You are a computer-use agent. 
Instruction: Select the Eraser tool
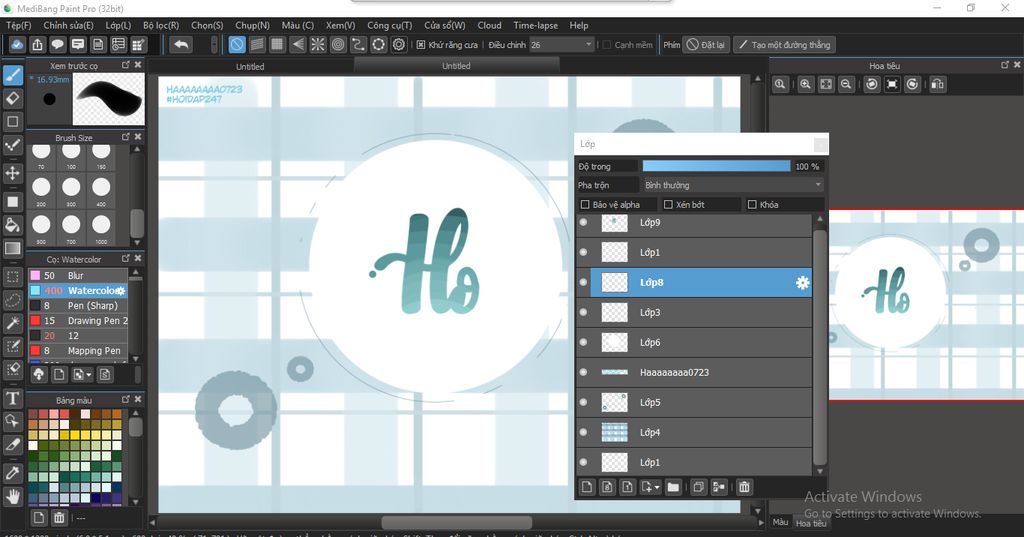point(12,99)
